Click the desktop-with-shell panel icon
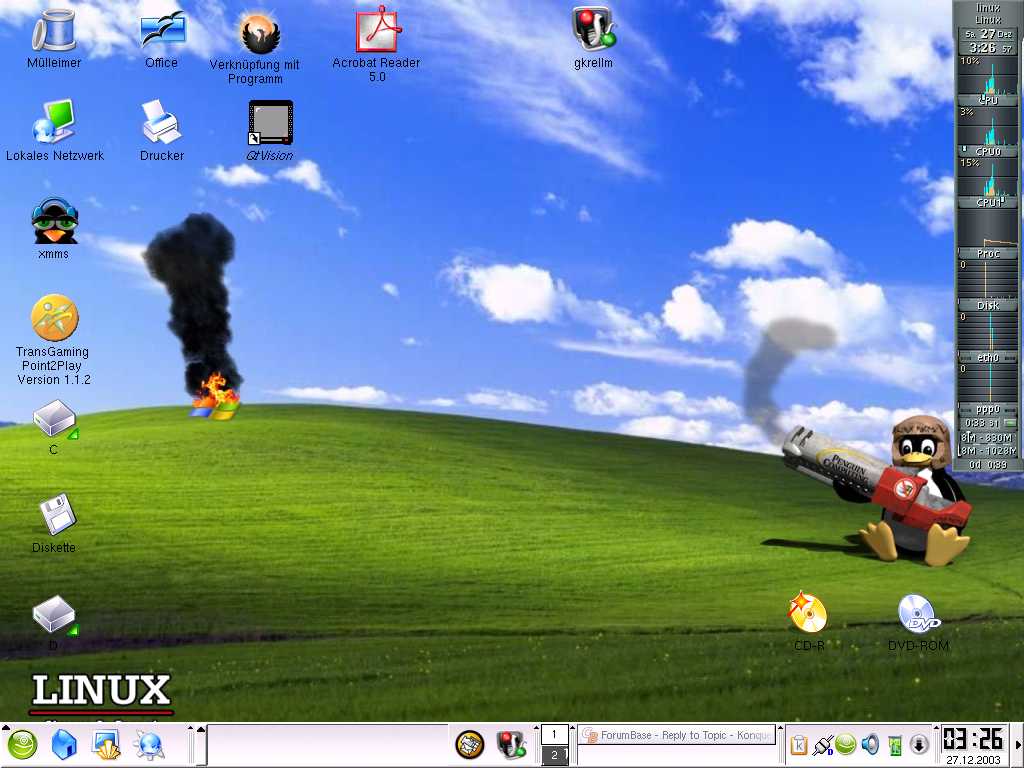This screenshot has width=1024, height=768. point(106,744)
